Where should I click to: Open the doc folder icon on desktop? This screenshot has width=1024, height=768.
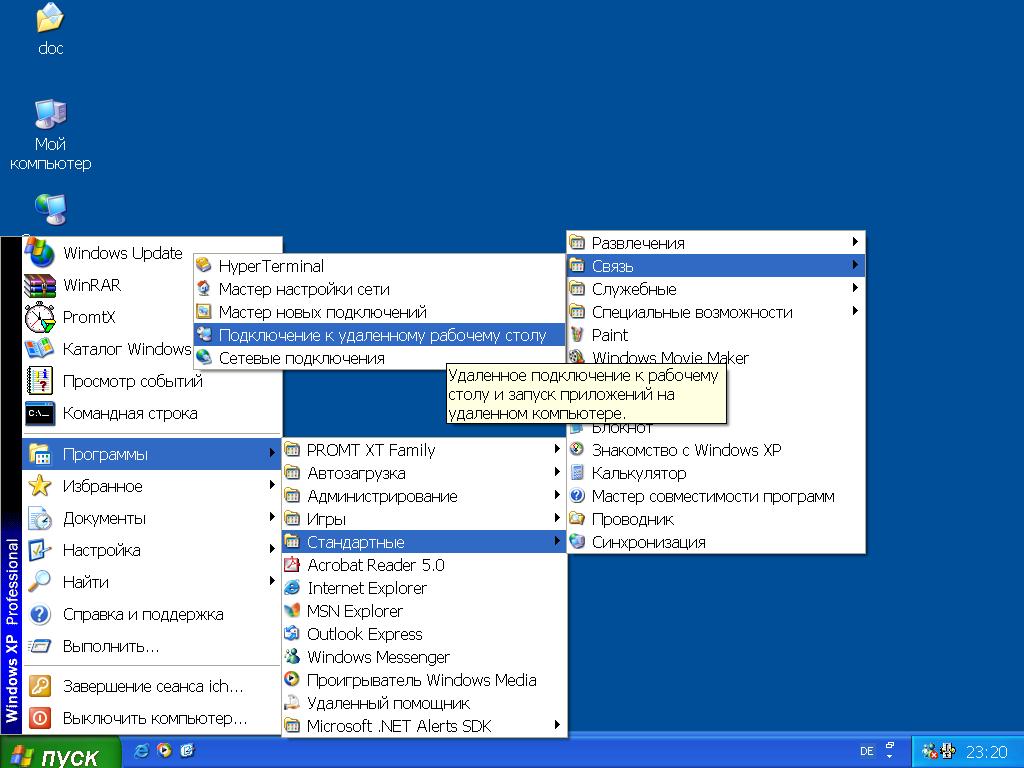50,18
